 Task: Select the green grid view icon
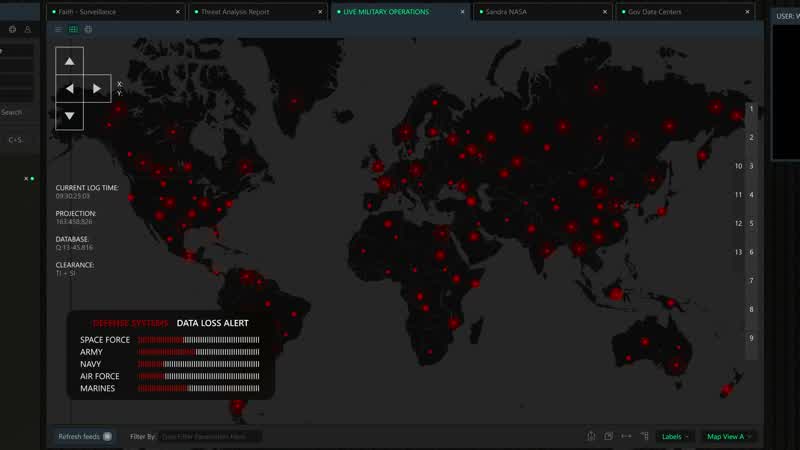pos(73,30)
